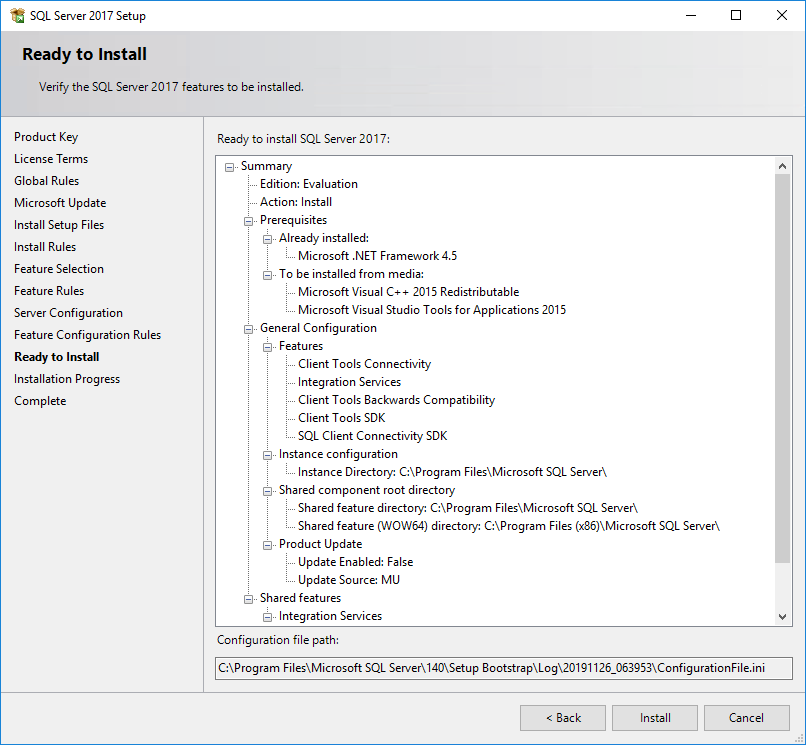Collapse the Summary tree node
Viewport: 806px width, 745px height.
[229, 167]
